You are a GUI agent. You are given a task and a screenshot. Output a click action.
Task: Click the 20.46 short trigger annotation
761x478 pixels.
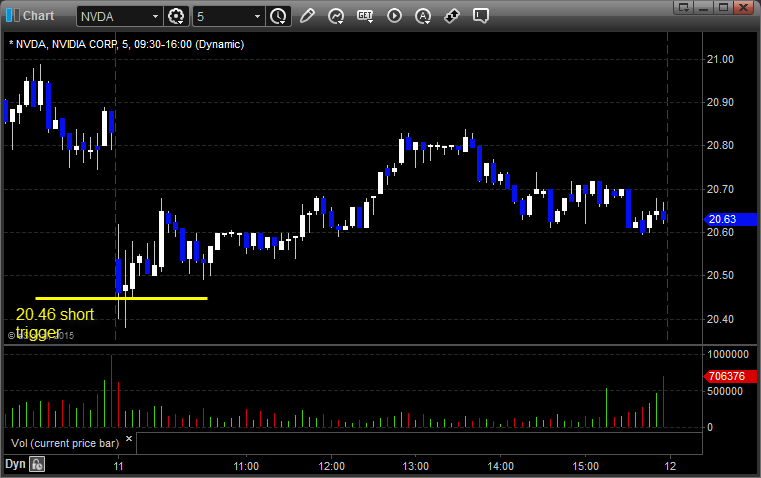tap(54, 323)
